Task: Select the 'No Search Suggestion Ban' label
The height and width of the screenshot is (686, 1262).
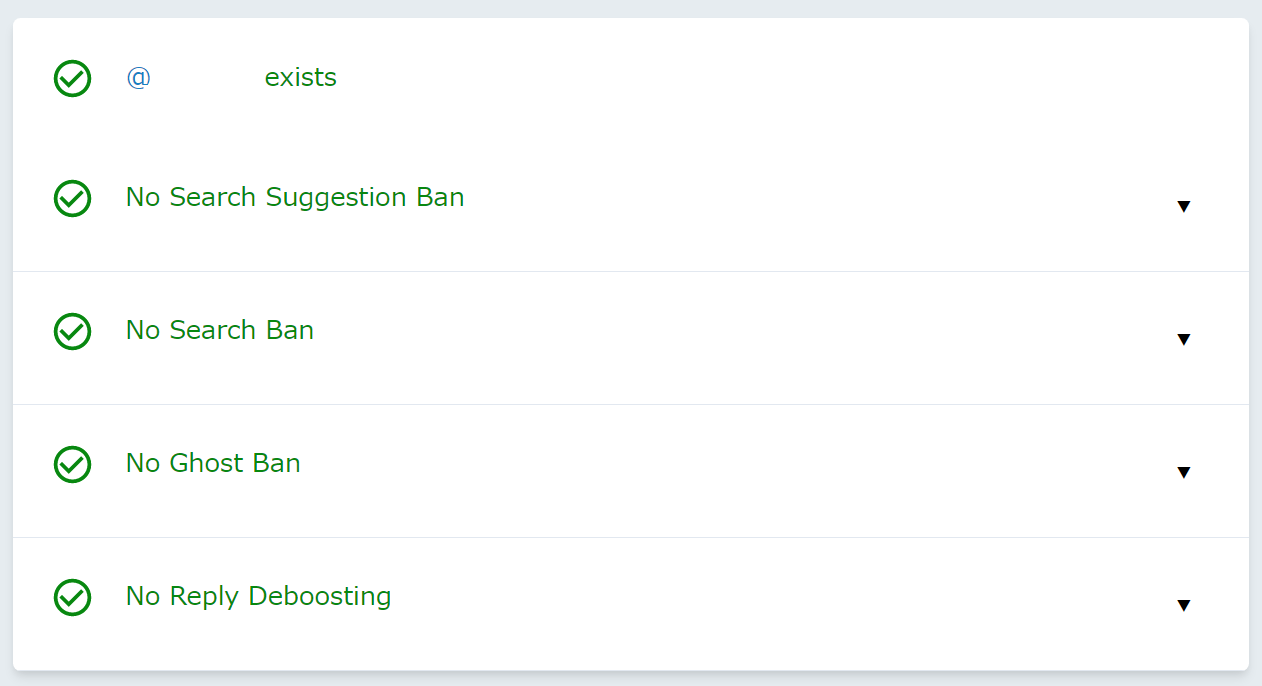Action: coord(295,198)
